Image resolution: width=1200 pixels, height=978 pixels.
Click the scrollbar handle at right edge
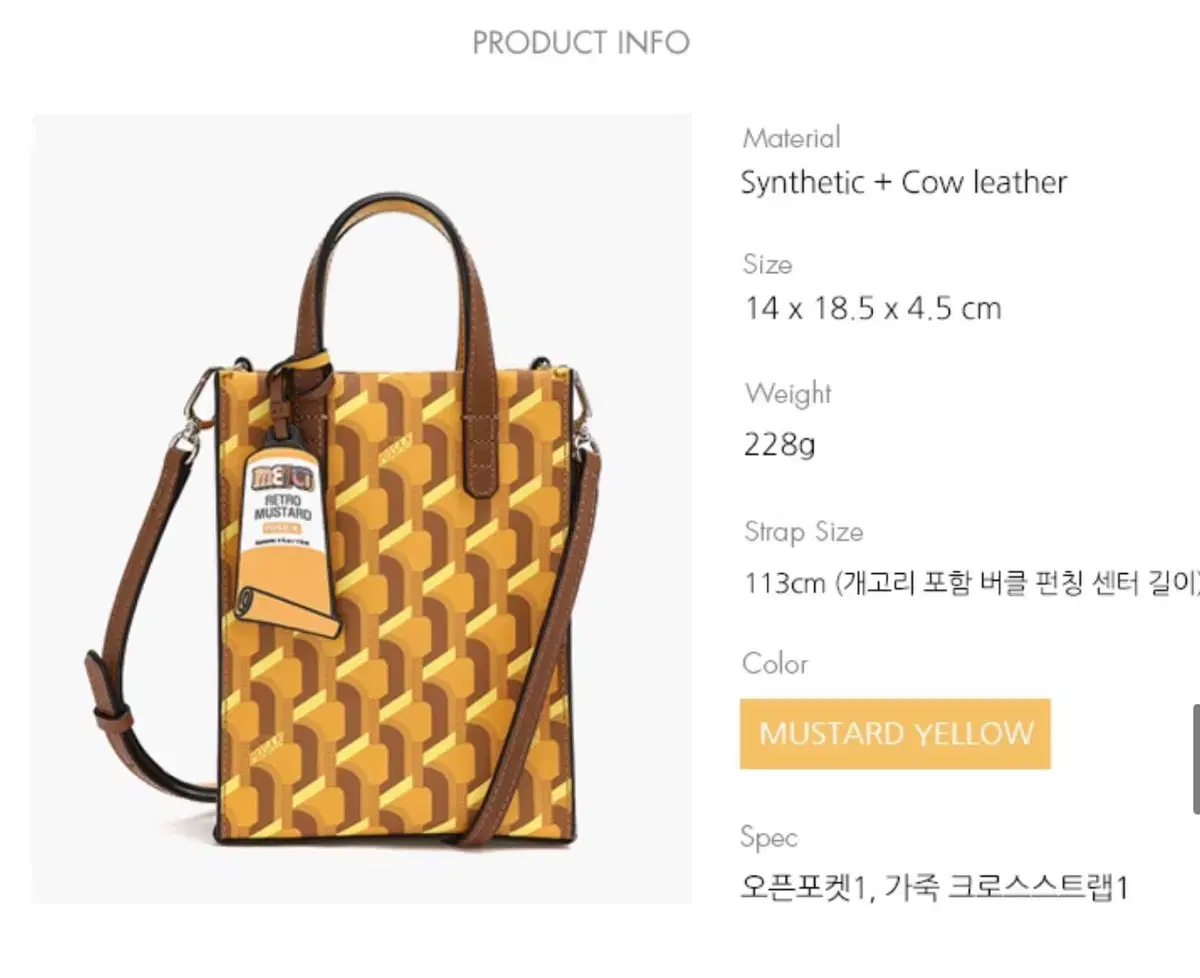point(1195,758)
